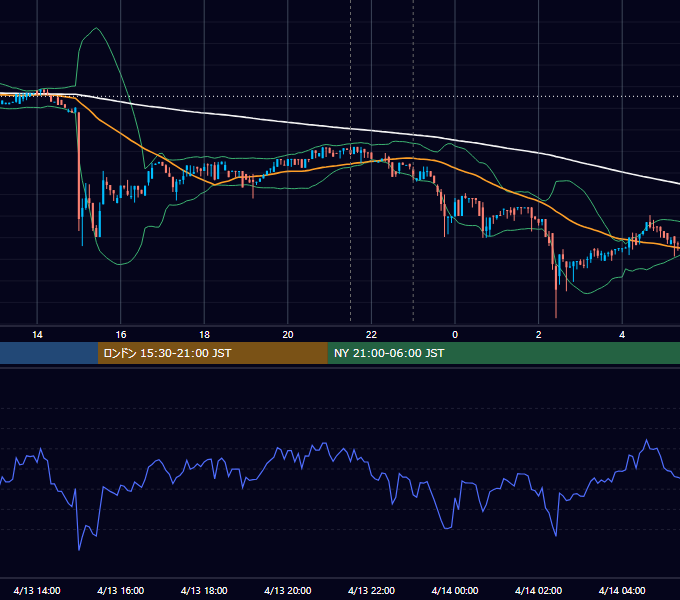Click the hour label 22 on price chart axis
Viewport: 680px width, 600px height.
coord(371,335)
